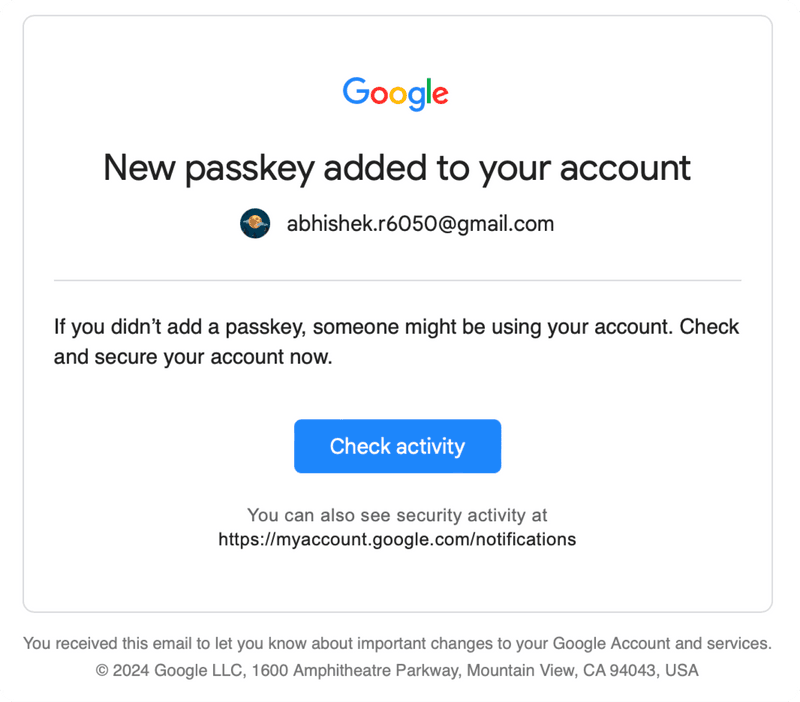Viewport: 800px width, 702px height.
Task: Click the copyright © symbol in footer
Action: (x=102, y=670)
